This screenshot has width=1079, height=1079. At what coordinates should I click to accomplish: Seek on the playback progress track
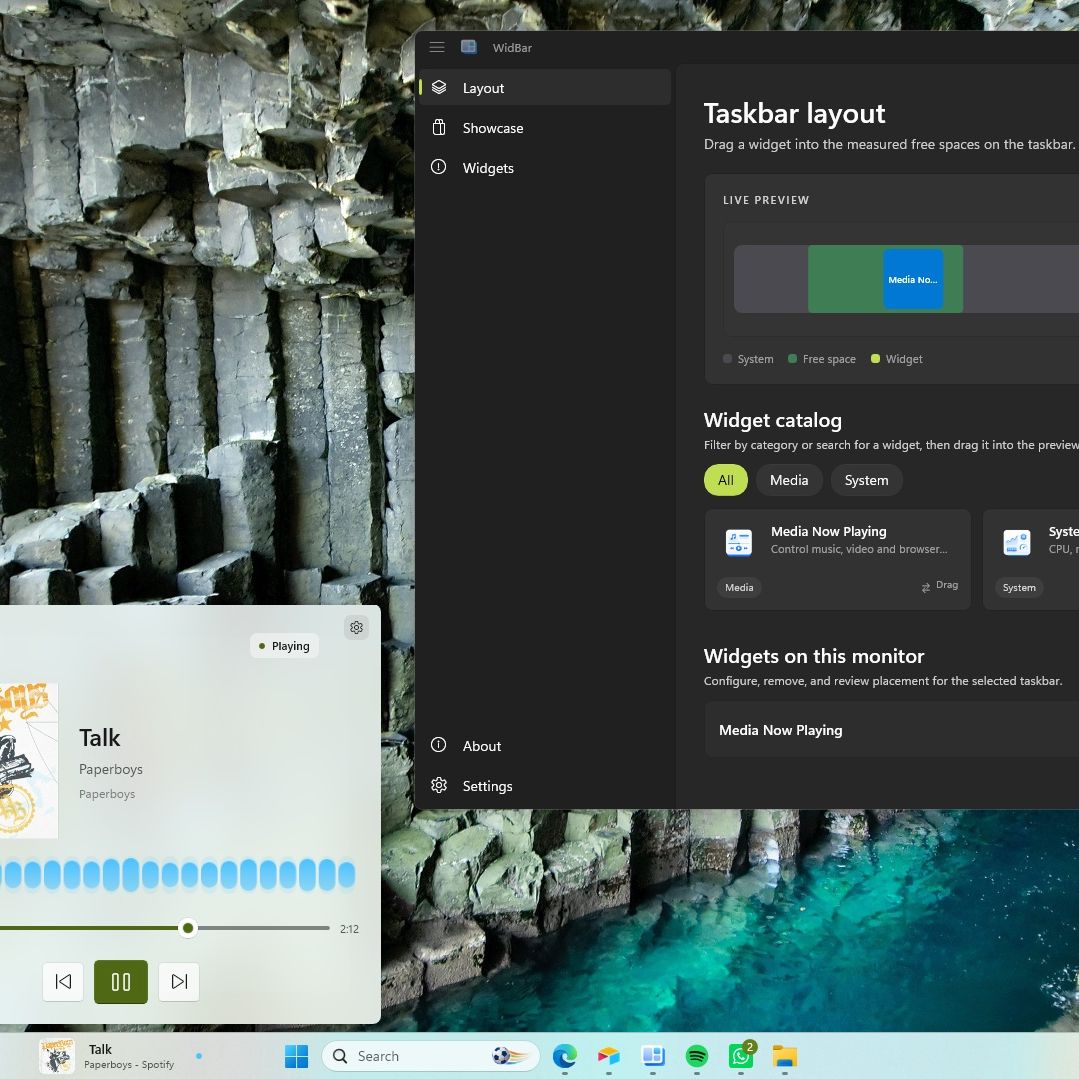pos(164,928)
